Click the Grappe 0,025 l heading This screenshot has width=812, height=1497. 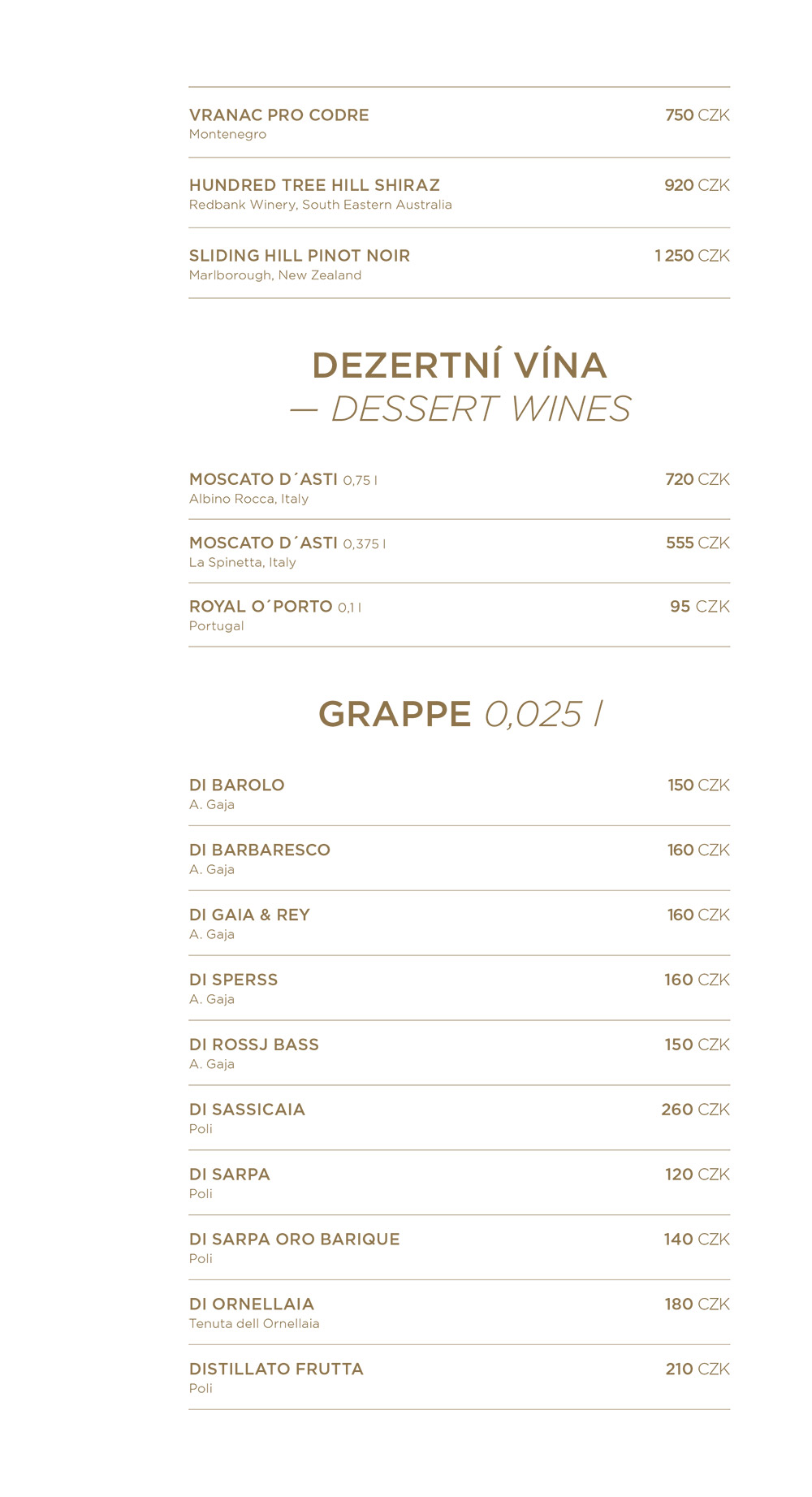[460, 714]
